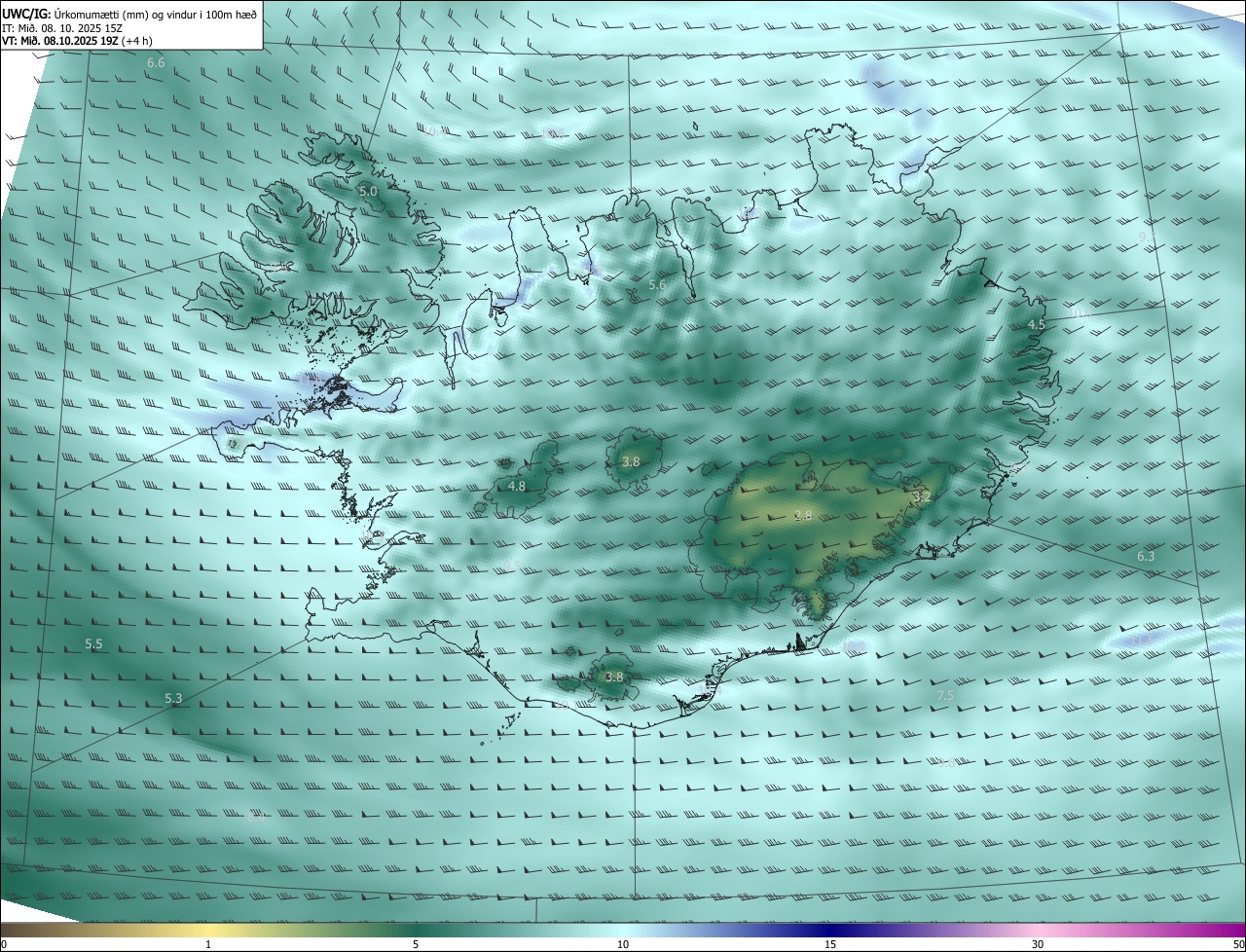This screenshot has width=1246, height=952.
Task: Click the 4.8 value on the western glacier
Action: click(x=517, y=486)
